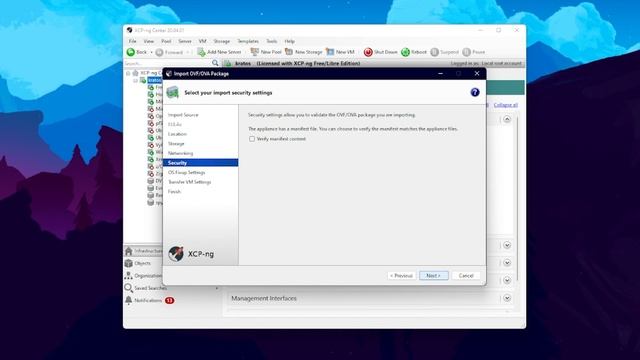
Task: Click the selected host server icon in tree
Action: 143,80
